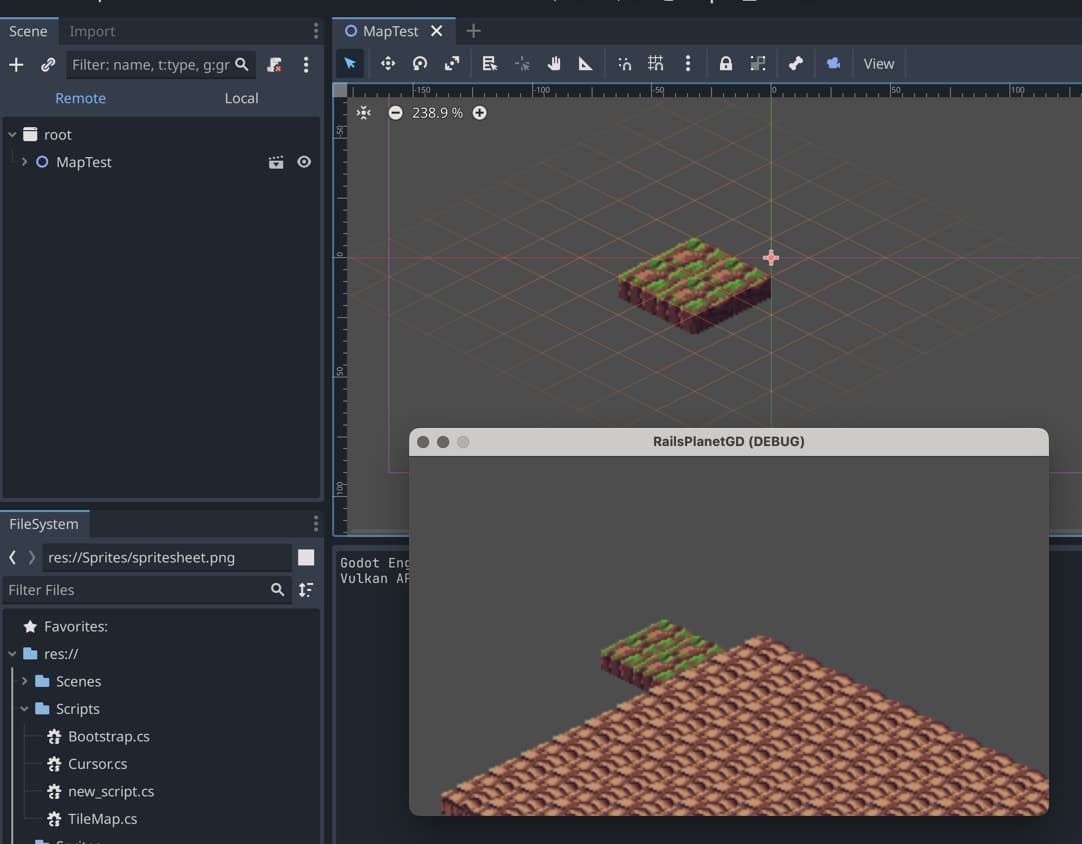Activate the Rotate mode tool
Image resolution: width=1082 pixels, height=844 pixels.
point(420,64)
